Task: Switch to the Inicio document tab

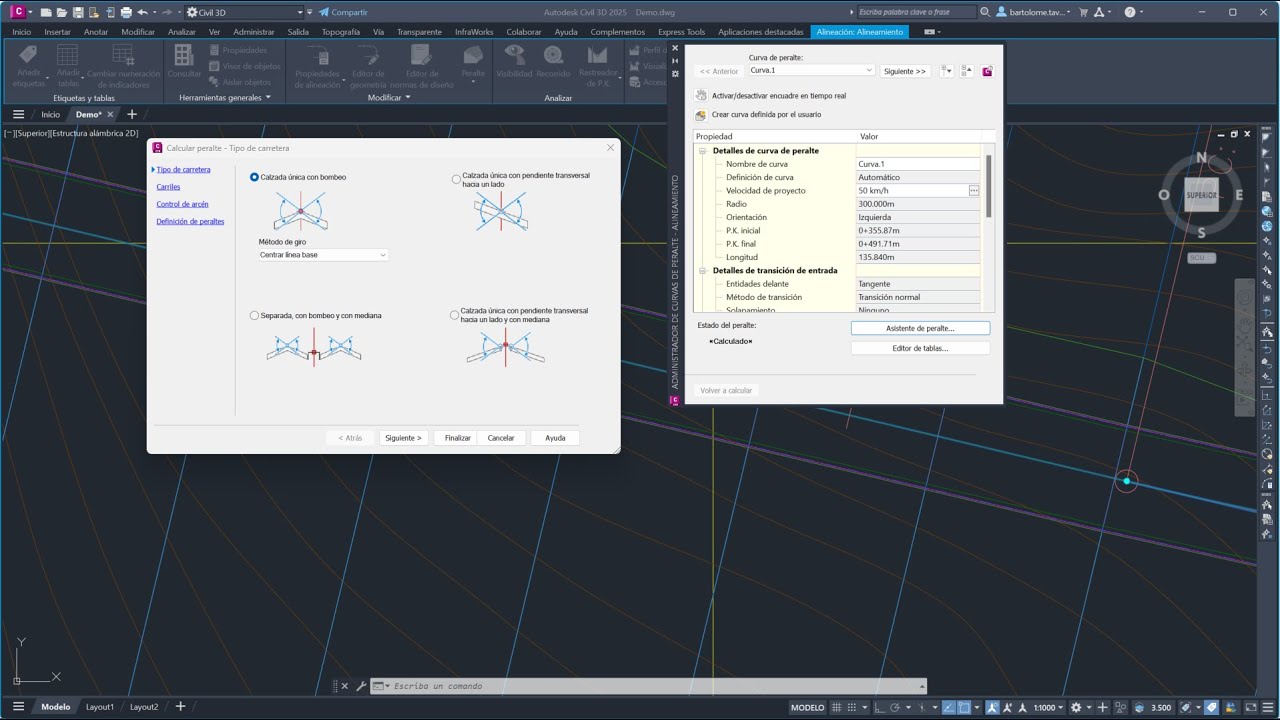Action: click(50, 115)
